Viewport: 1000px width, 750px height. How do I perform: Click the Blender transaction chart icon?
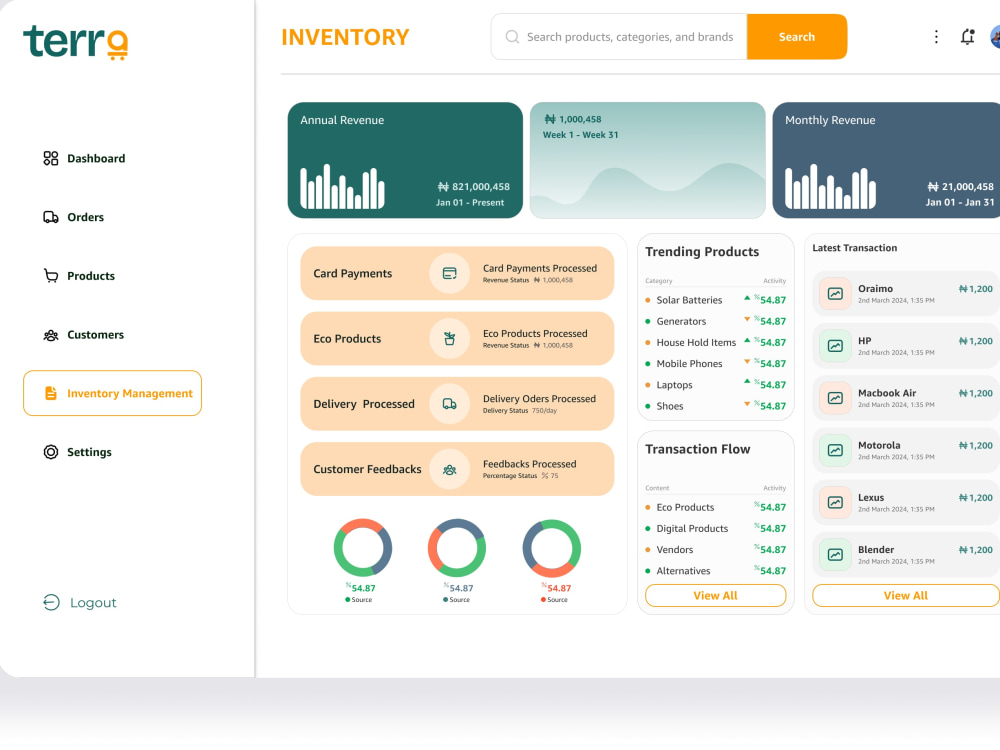point(835,555)
